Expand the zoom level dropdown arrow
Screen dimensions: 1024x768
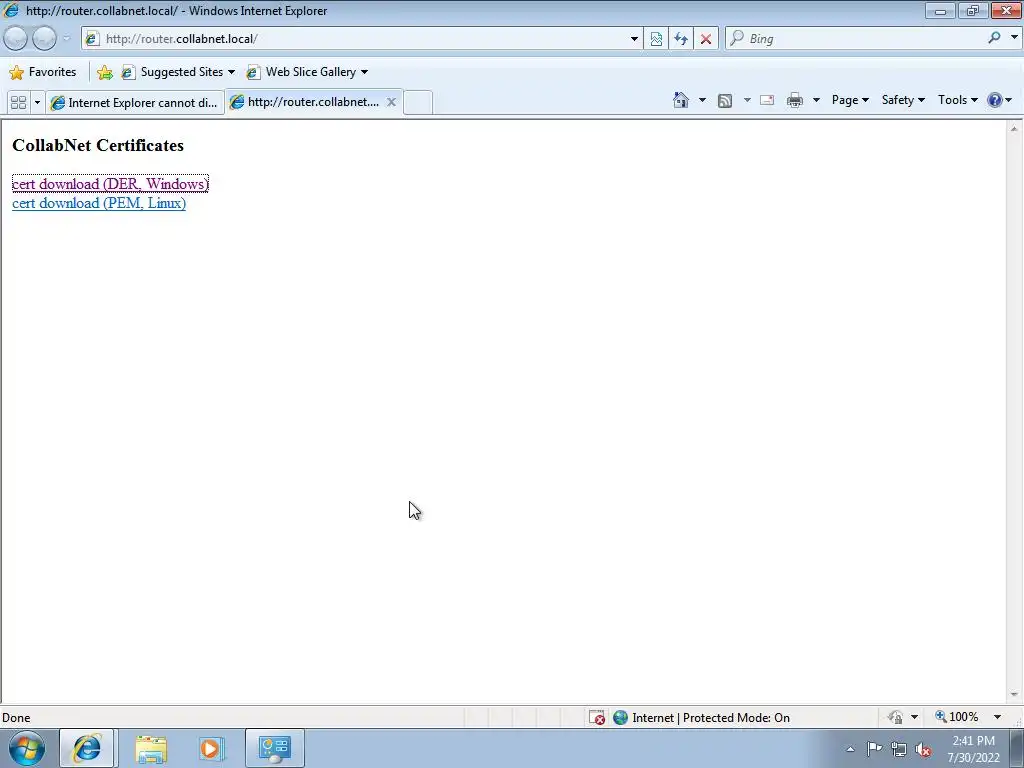[x=997, y=717]
